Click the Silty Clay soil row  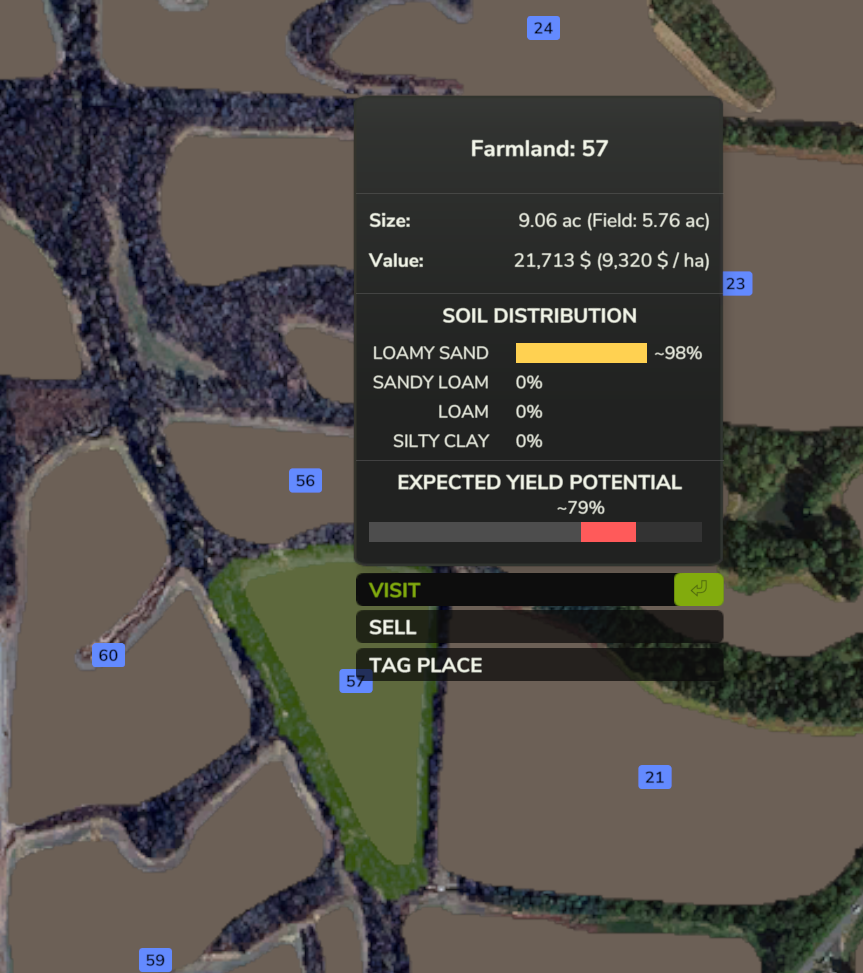[441, 441]
